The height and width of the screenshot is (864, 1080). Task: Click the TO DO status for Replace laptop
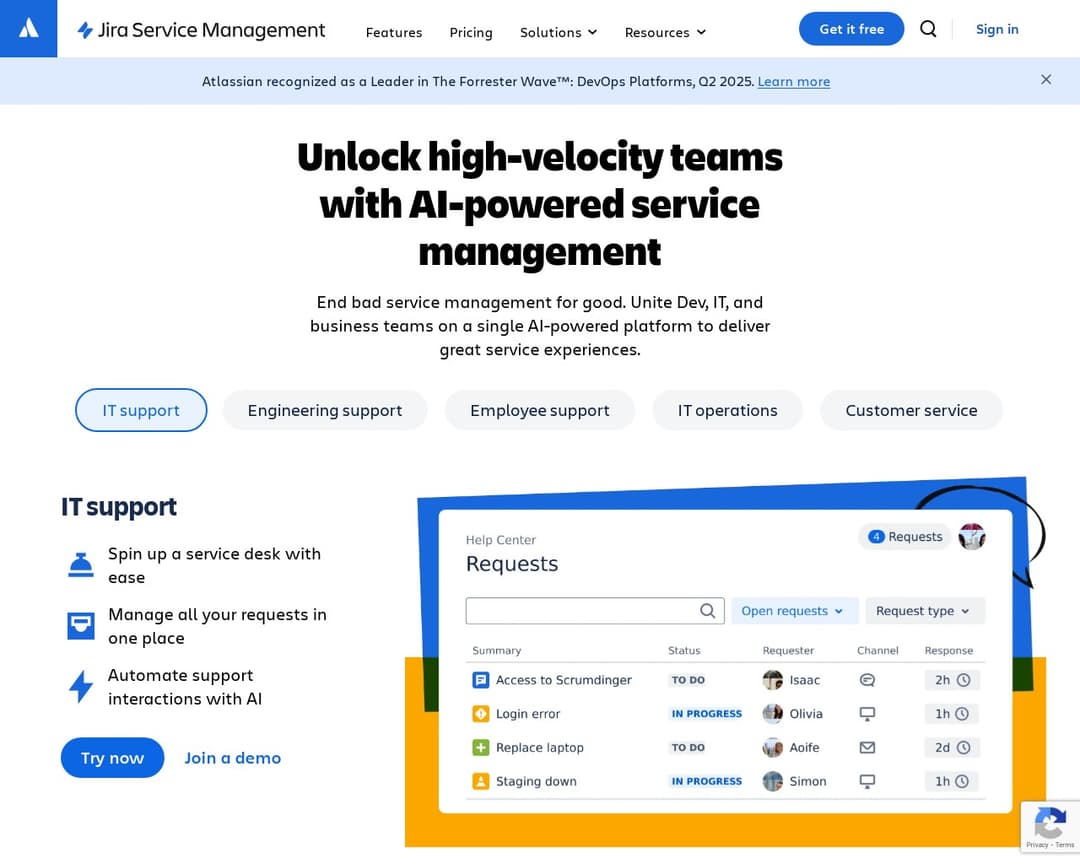[x=688, y=748]
